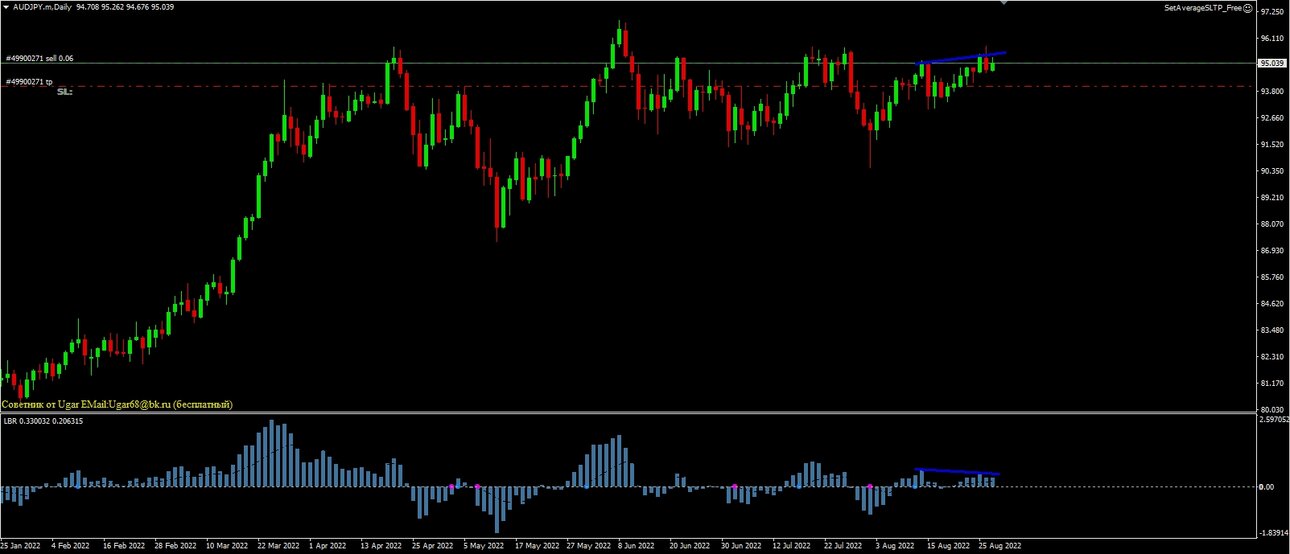Click the -1.83914 indicator scale value
The height and width of the screenshot is (554, 1290).
pyautogui.click(x=1272, y=533)
